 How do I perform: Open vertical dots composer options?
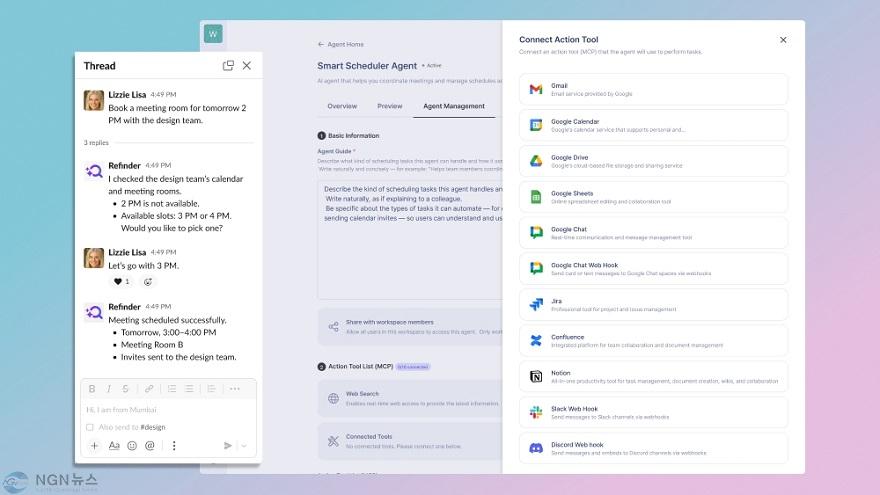coord(174,446)
